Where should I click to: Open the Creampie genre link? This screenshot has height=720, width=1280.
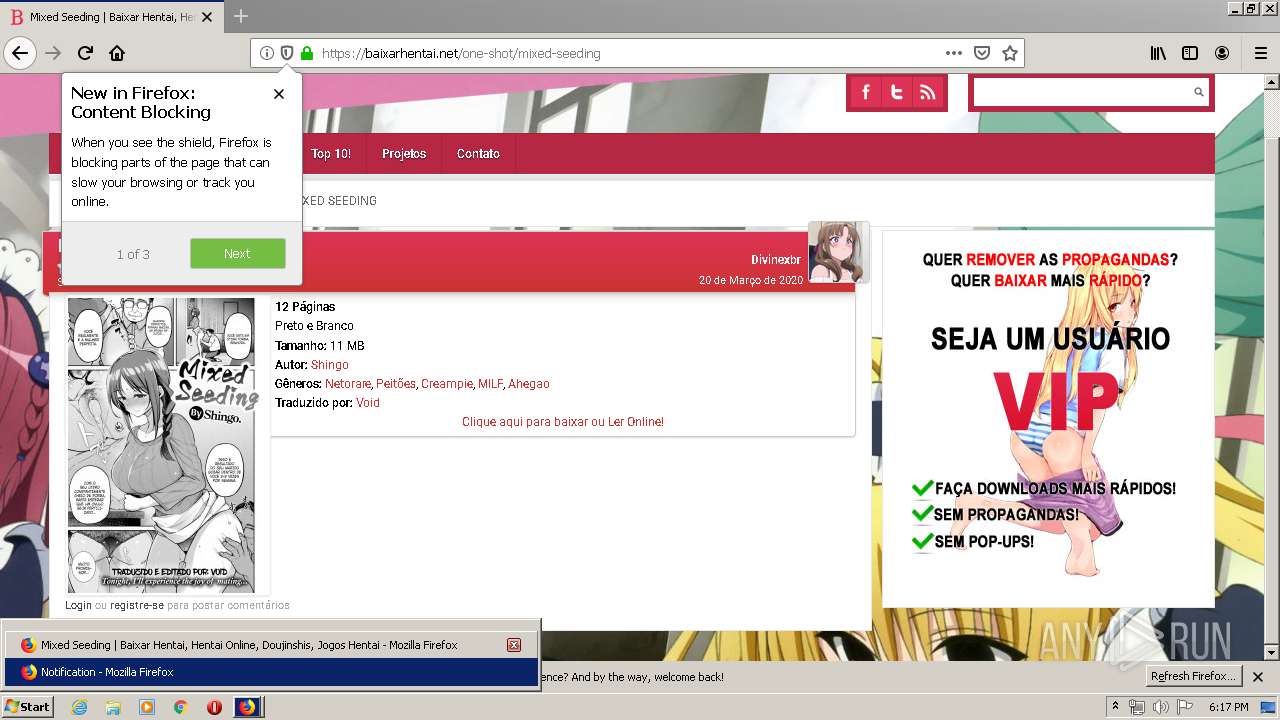click(x=447, y=384)
